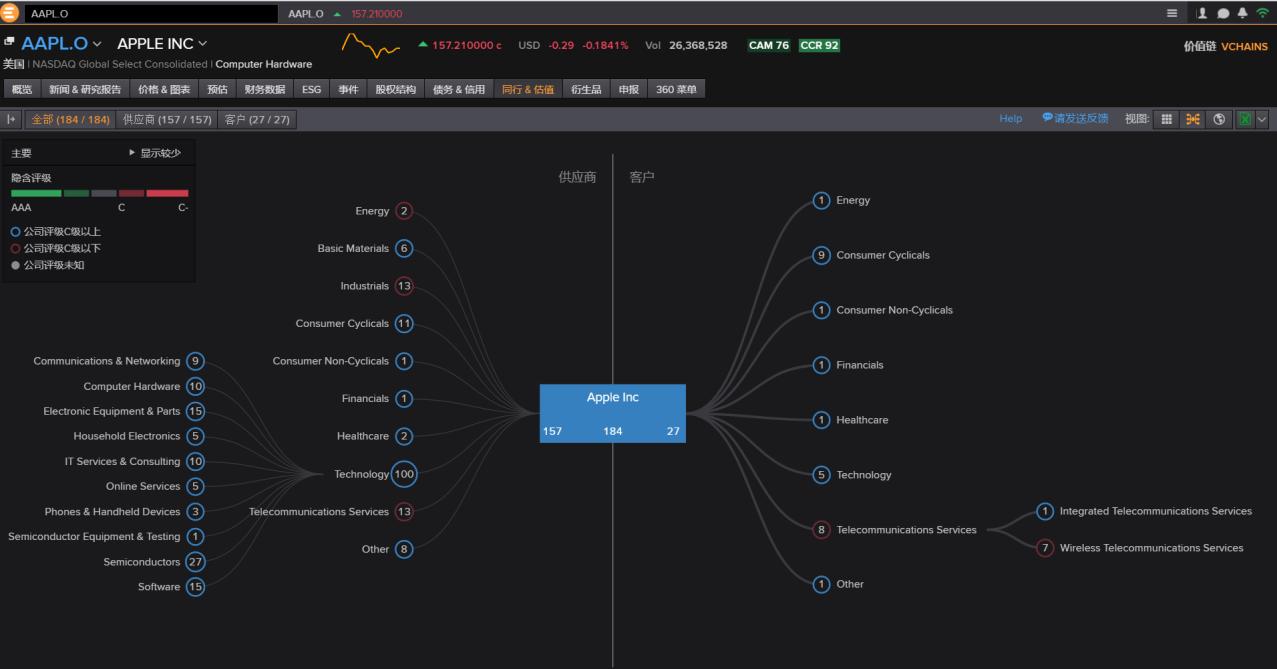The image size is (1277, 669).
Task: Open the orange Eikon app menu icon
Action: click(x=10, y=13)
